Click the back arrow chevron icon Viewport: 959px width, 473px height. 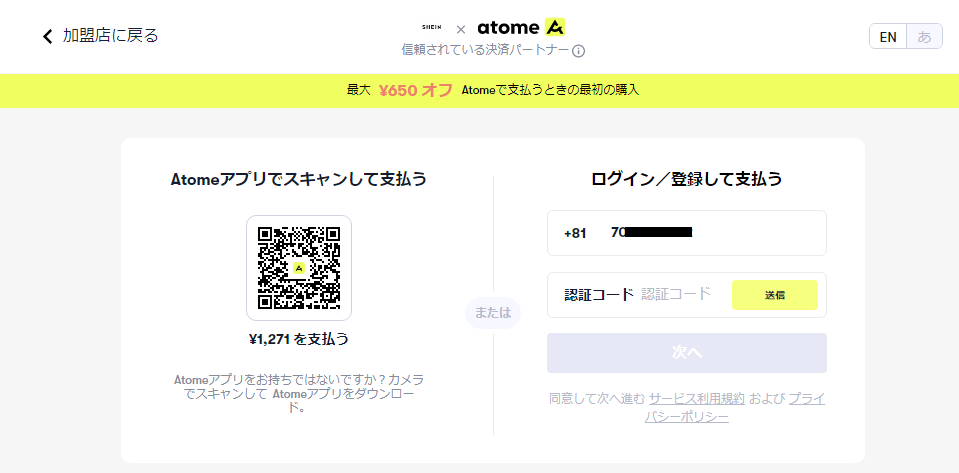click(x=48, y=36)
